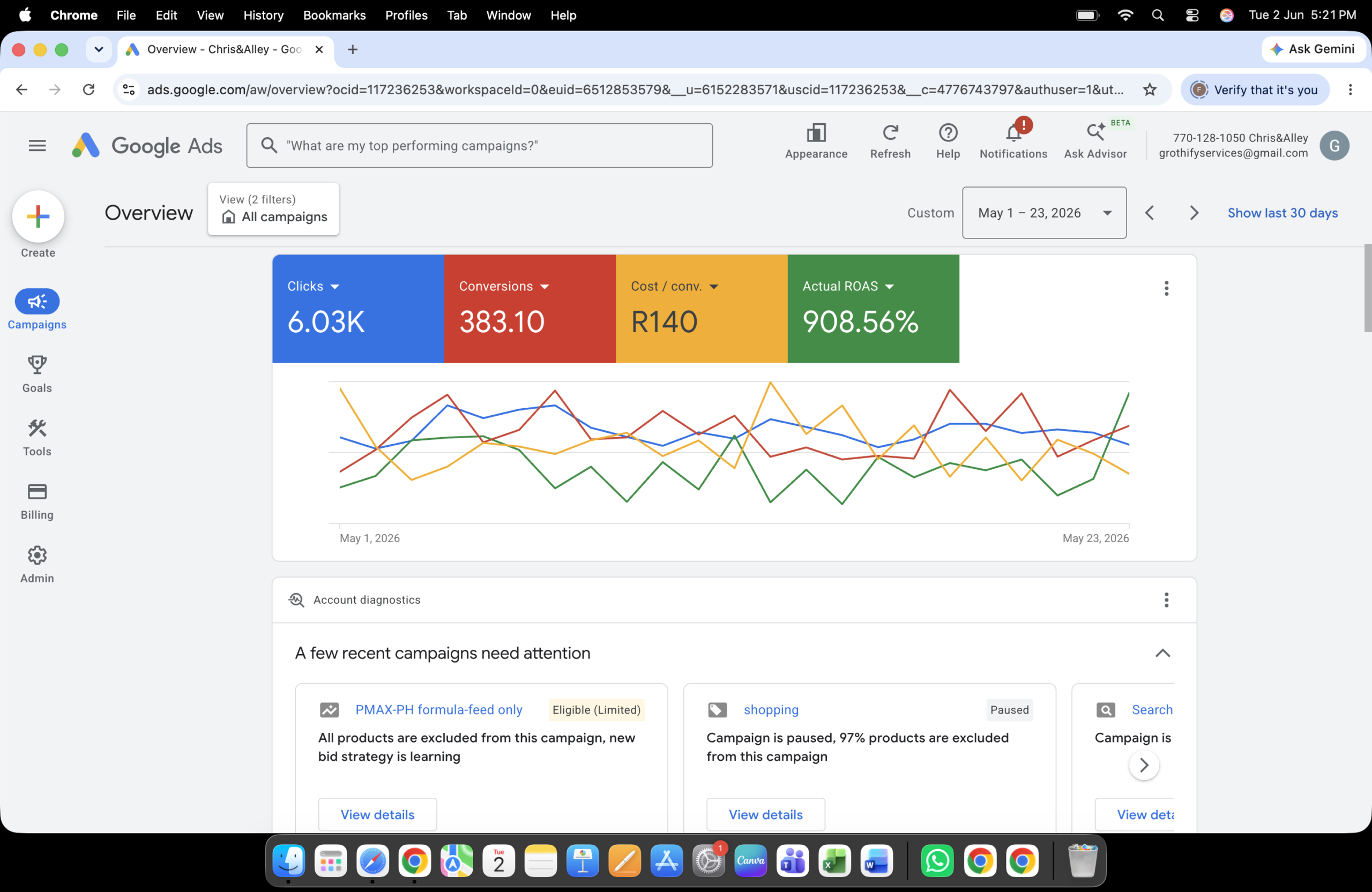Open the File menu
This screenshot has width=1372, height=892.
pyautogui.click(x=125, y=15)
